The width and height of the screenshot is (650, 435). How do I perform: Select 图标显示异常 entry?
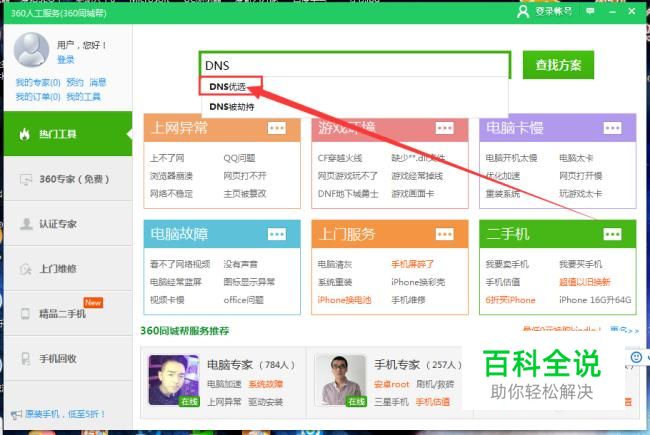click(249, 282)
